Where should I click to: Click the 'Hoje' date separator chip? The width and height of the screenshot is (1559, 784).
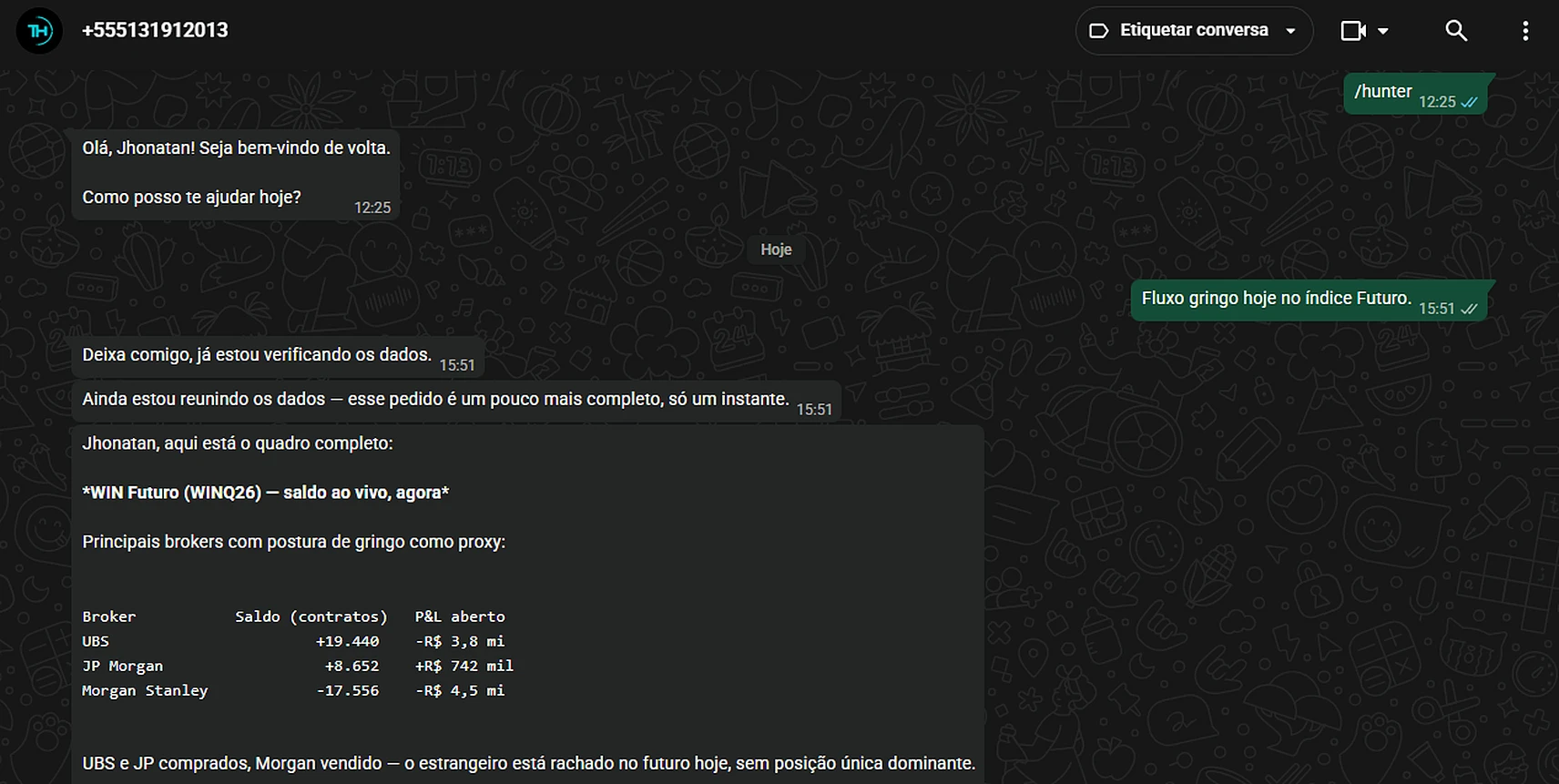776,249
